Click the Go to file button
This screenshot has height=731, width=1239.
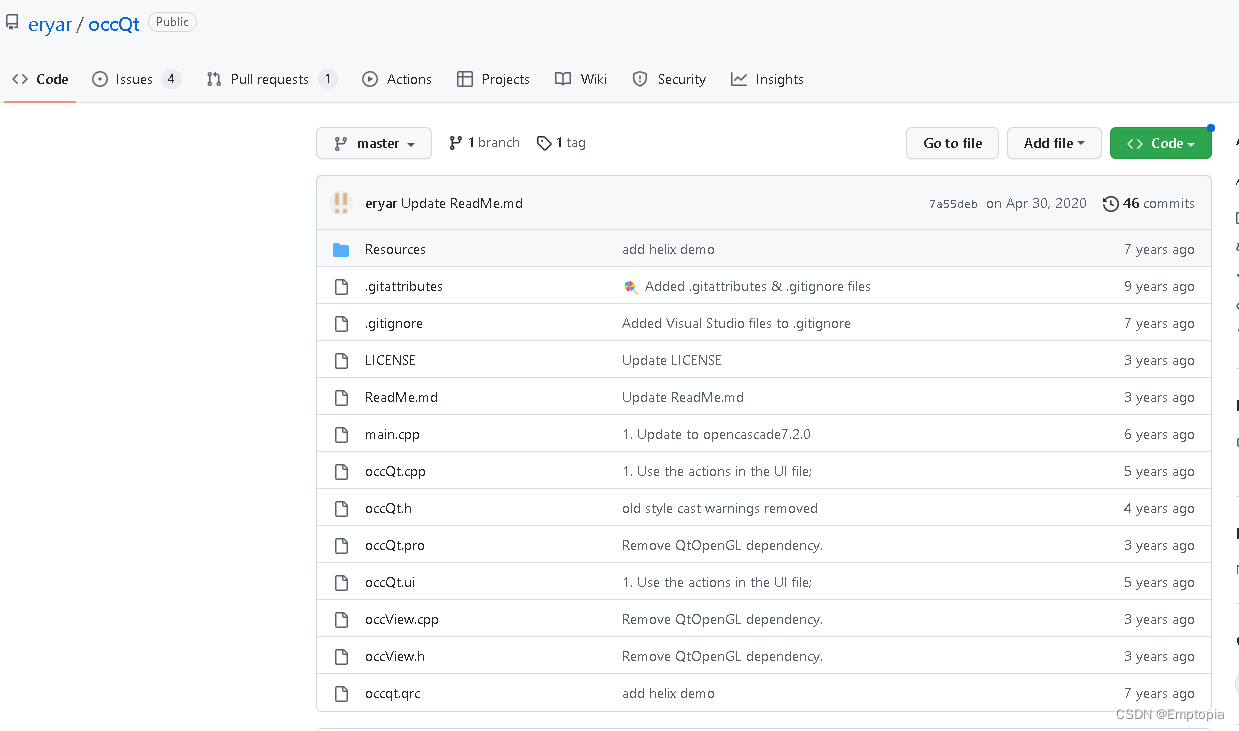point(952,143)
